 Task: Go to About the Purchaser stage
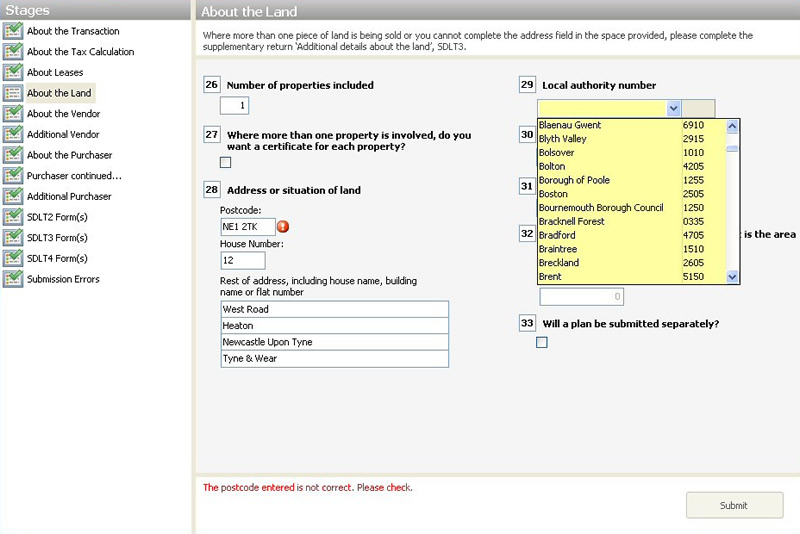coord(69,155)
